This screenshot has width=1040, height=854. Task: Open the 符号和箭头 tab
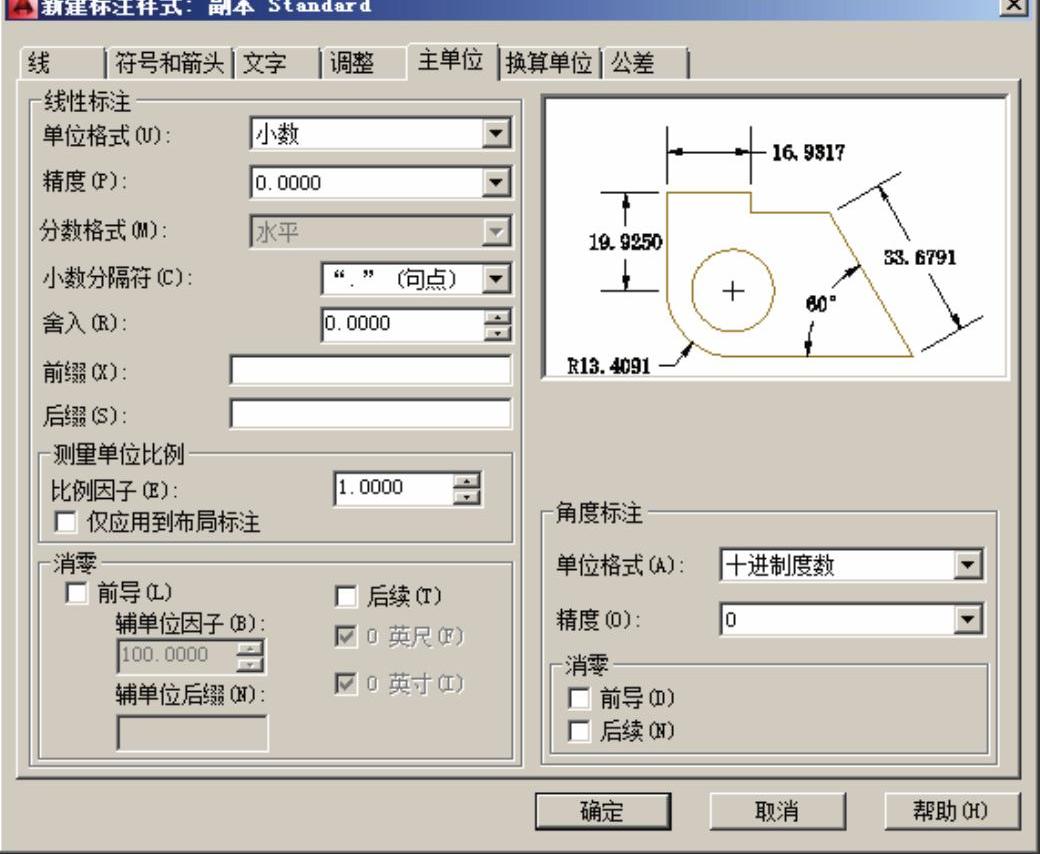(x=168, y=64)
